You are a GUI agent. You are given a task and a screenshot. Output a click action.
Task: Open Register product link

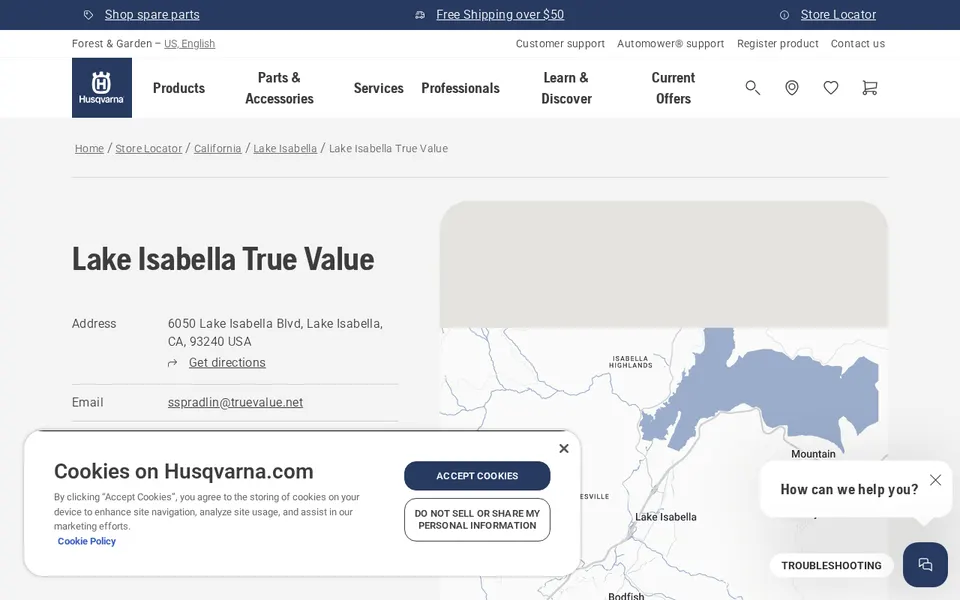click(x=778, y=43)
